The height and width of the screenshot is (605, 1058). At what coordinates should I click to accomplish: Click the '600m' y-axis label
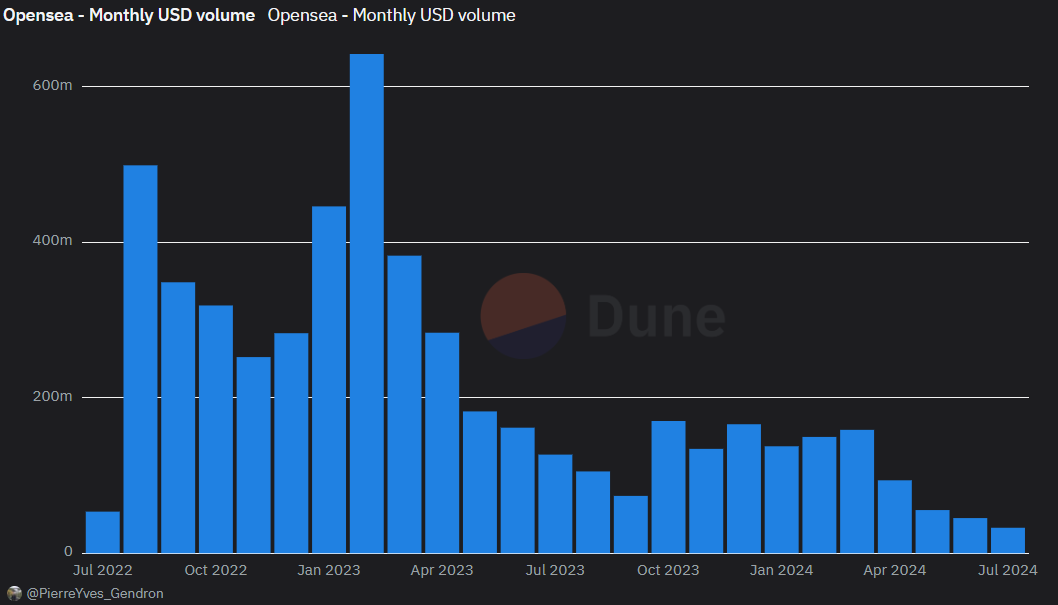point(52,86)
